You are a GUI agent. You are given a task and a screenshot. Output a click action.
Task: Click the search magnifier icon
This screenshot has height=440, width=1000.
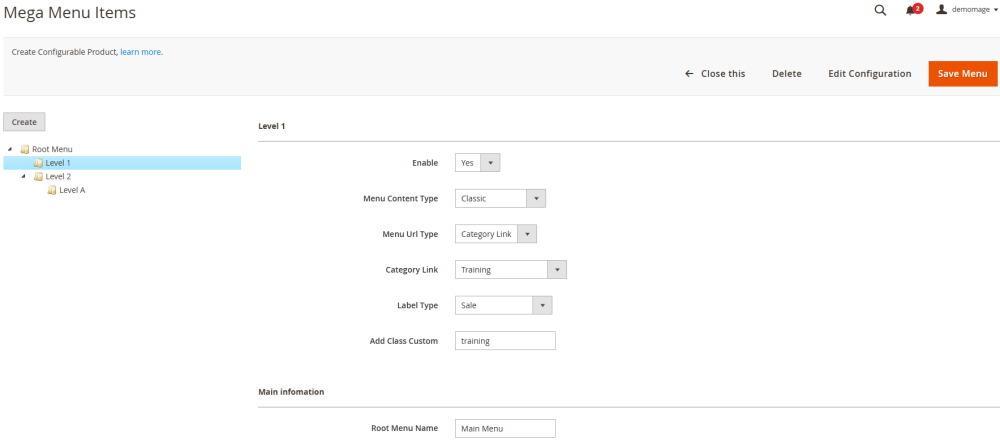click(880, 10)
